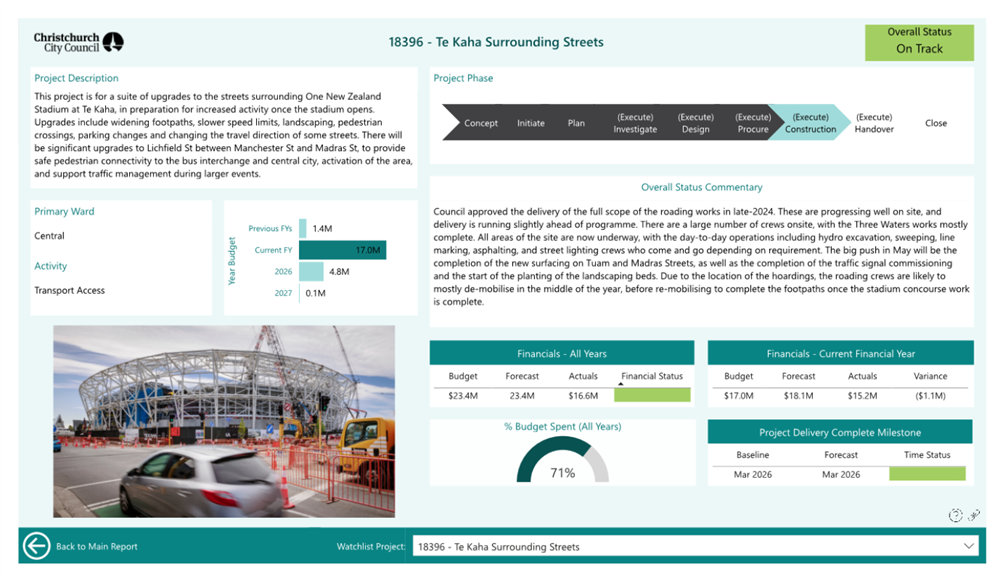Image resolution: width=1003 pixels, height=581 pixels.
Task: Click the Design phase step
Action: [695, 123]
